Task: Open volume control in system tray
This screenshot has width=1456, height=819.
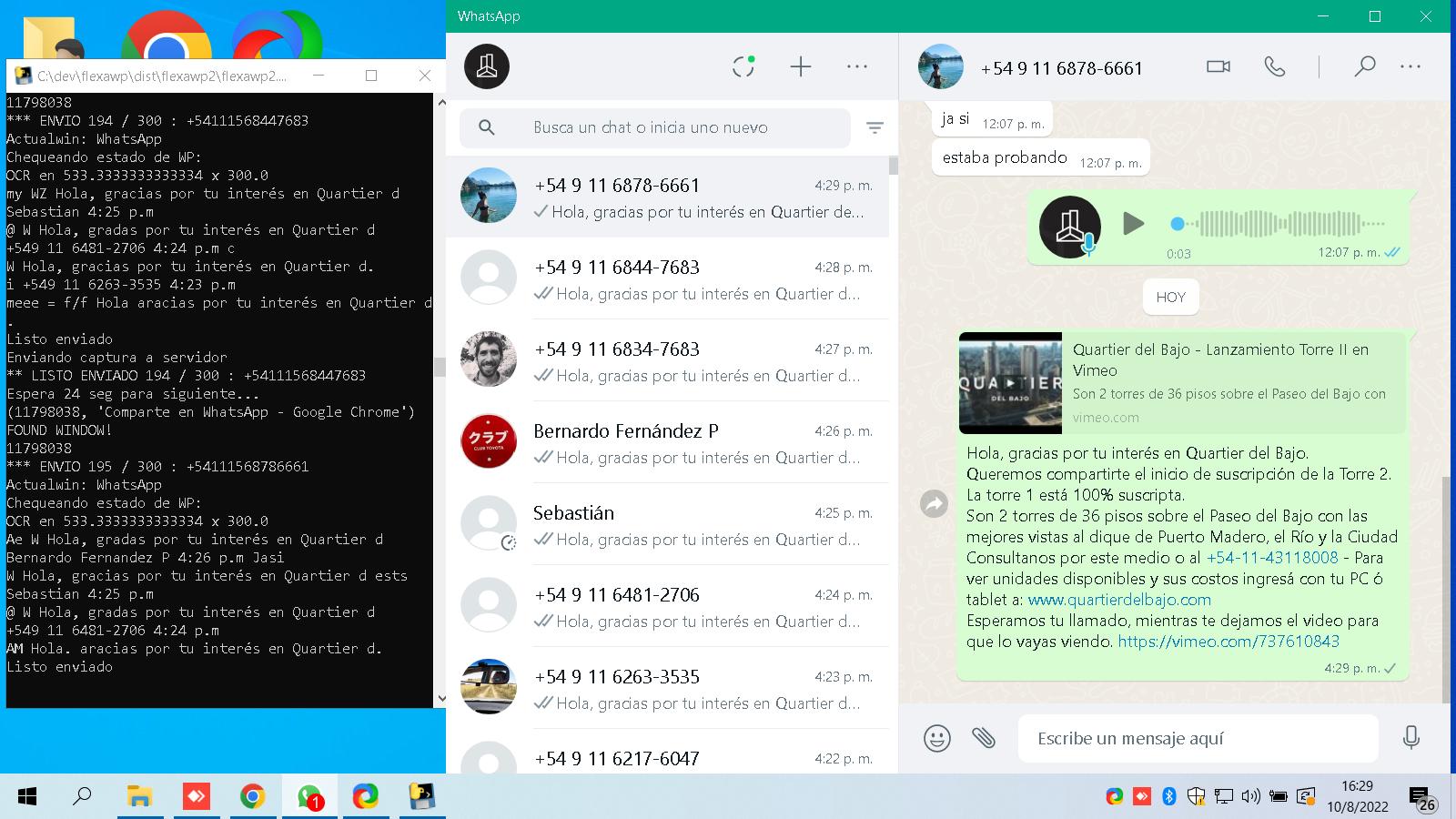Action: point(1251,796)
